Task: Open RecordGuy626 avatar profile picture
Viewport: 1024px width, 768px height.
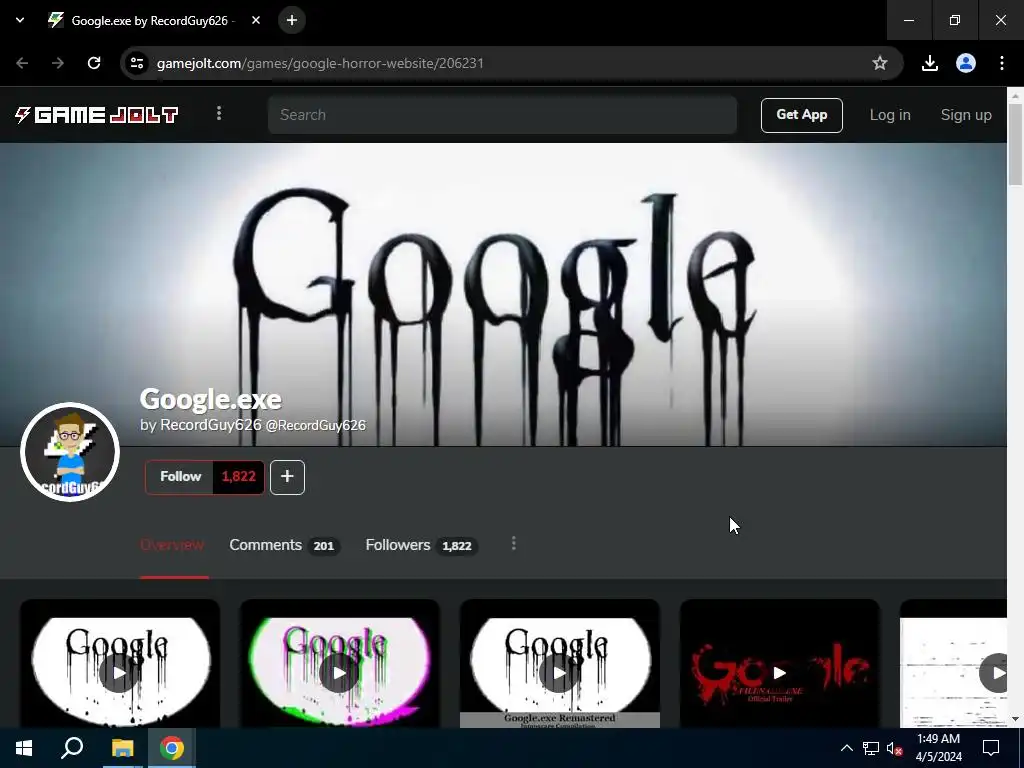Action: [70, 452]
